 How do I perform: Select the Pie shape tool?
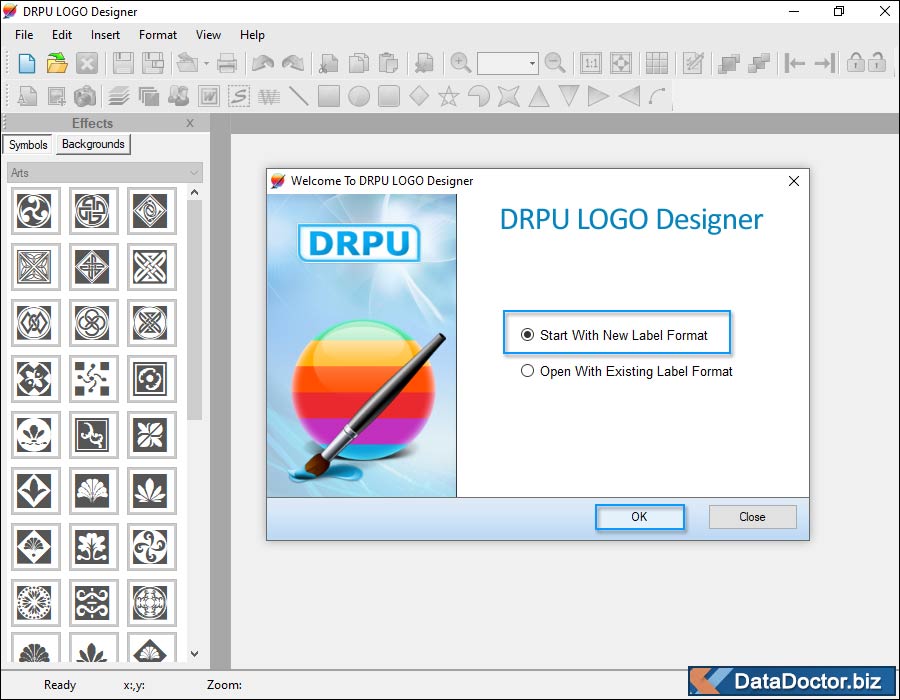[479, 96]
